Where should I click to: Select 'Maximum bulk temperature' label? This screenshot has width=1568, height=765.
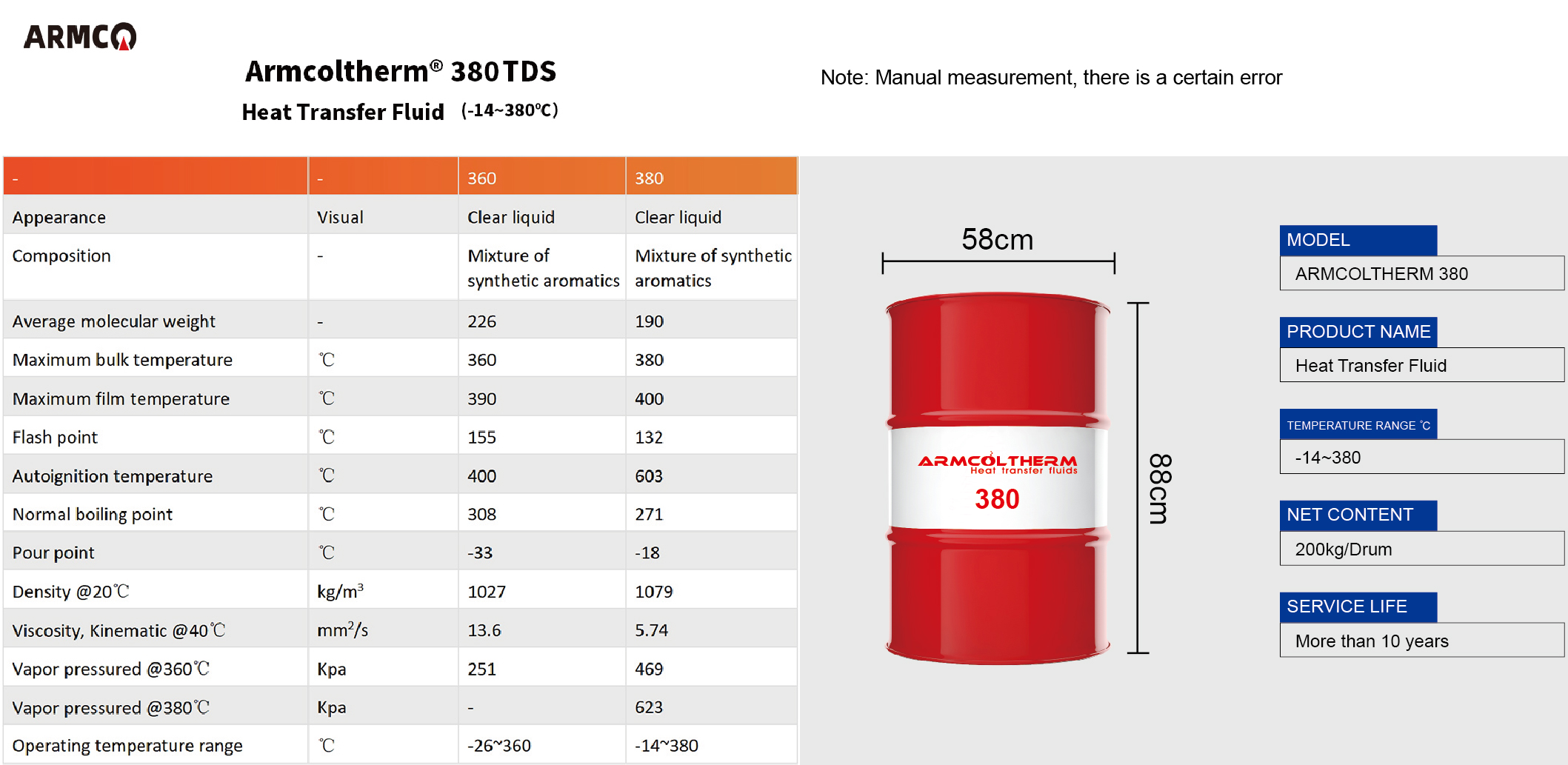tap(122, 360)
